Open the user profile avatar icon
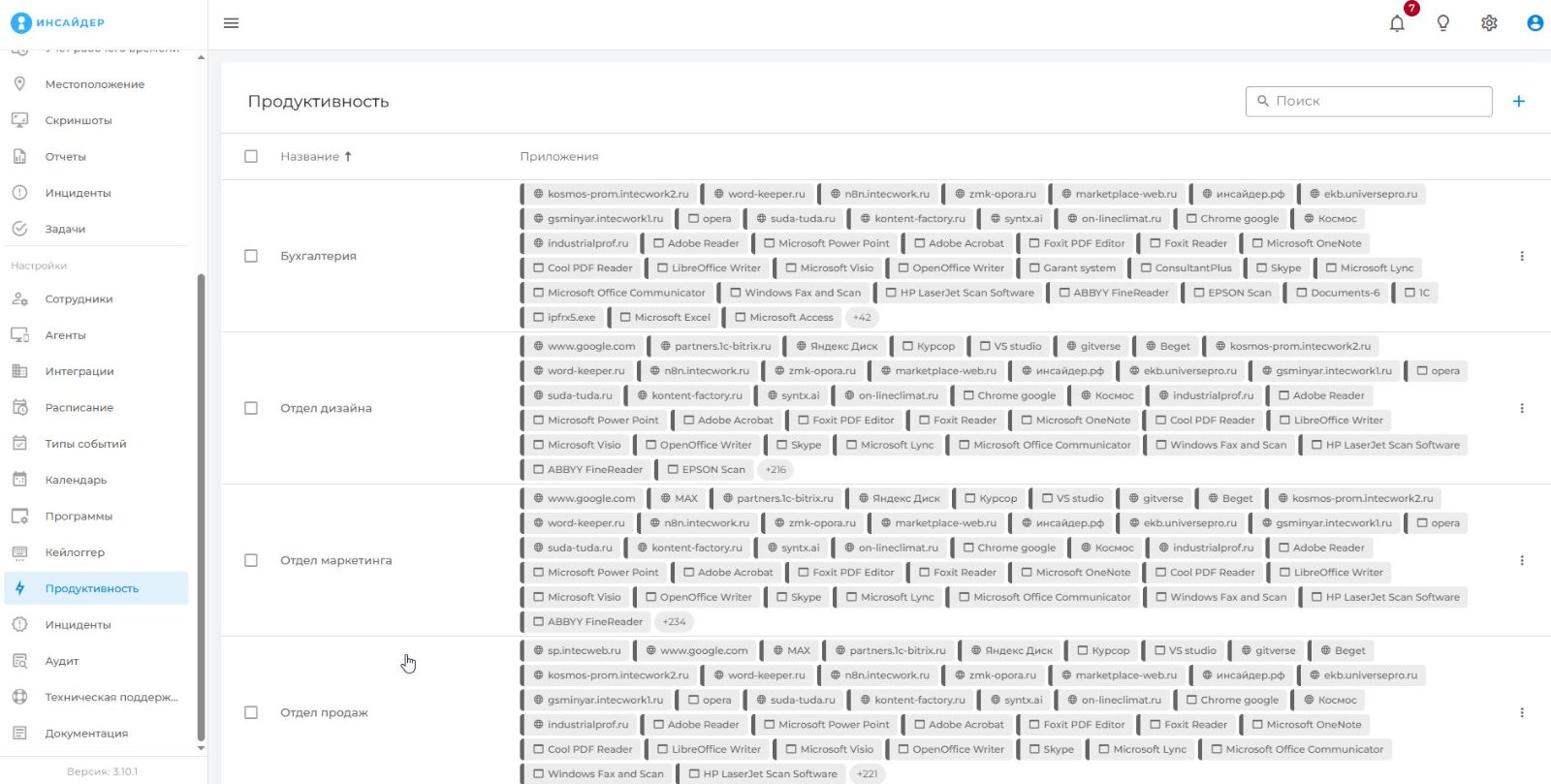Image resolution: width=1551 pixels, height=784 pixels. pyautogui.click(x=1535, y=23)
